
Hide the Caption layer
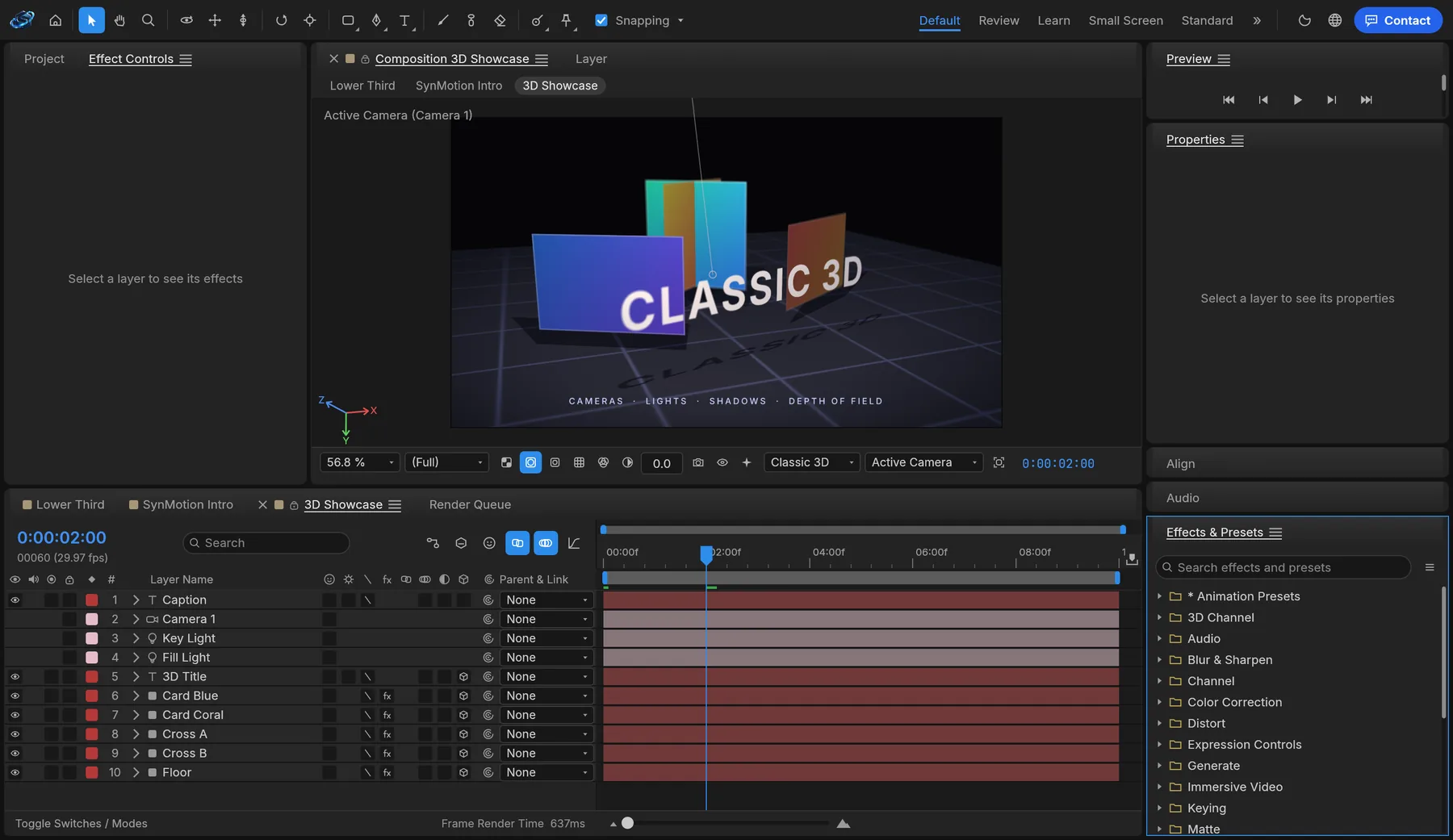15,600
